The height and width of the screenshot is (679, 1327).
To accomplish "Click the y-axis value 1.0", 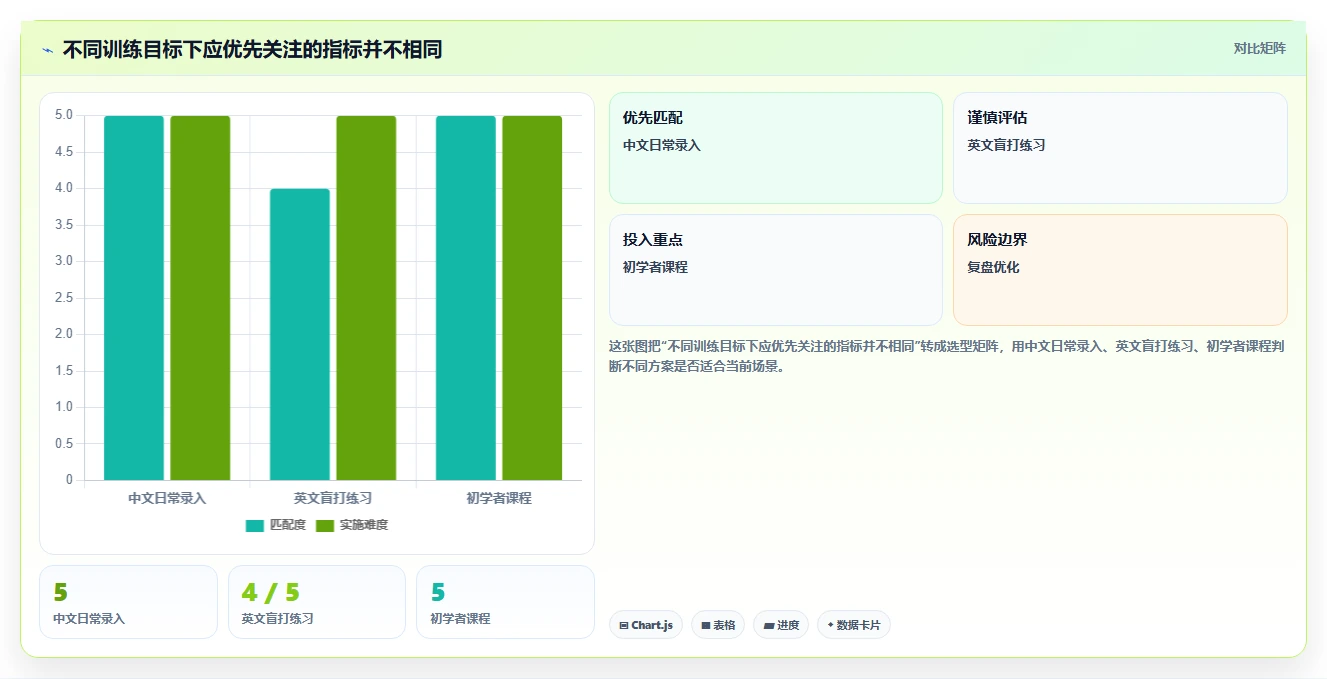I will click(63, 407).
